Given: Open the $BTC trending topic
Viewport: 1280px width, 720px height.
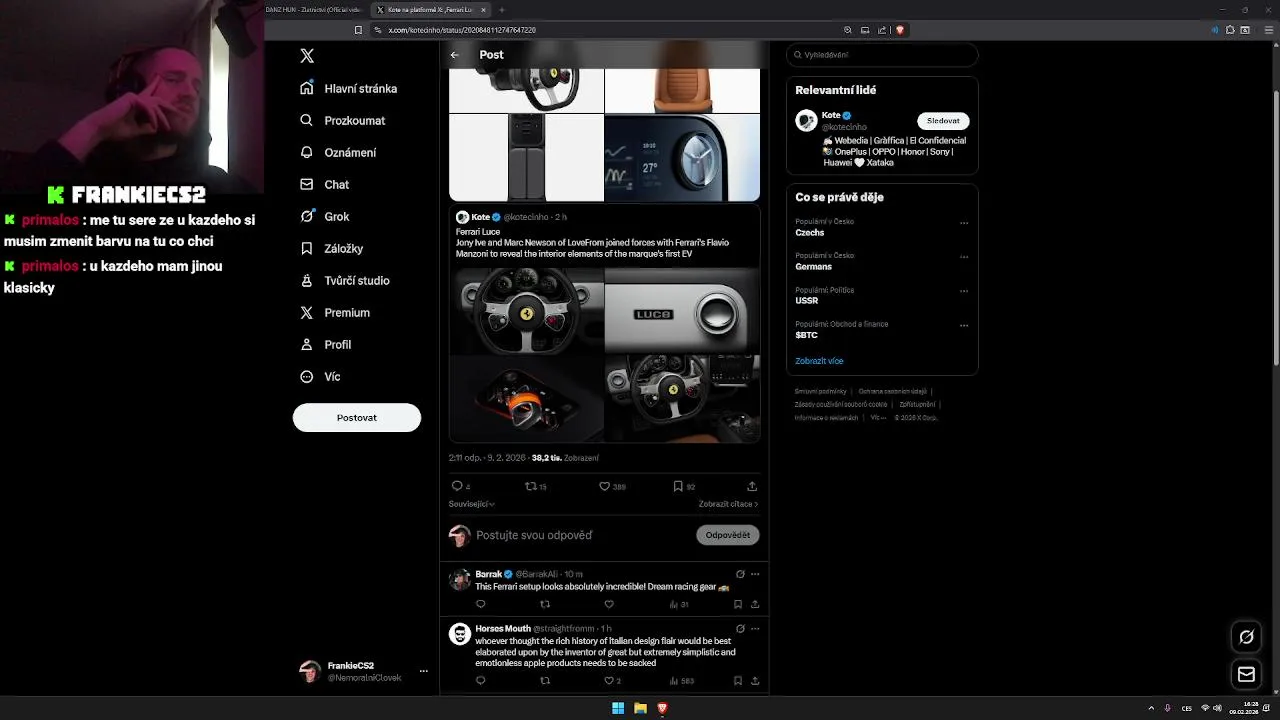Looking at the screenshot, I should 806,335.
